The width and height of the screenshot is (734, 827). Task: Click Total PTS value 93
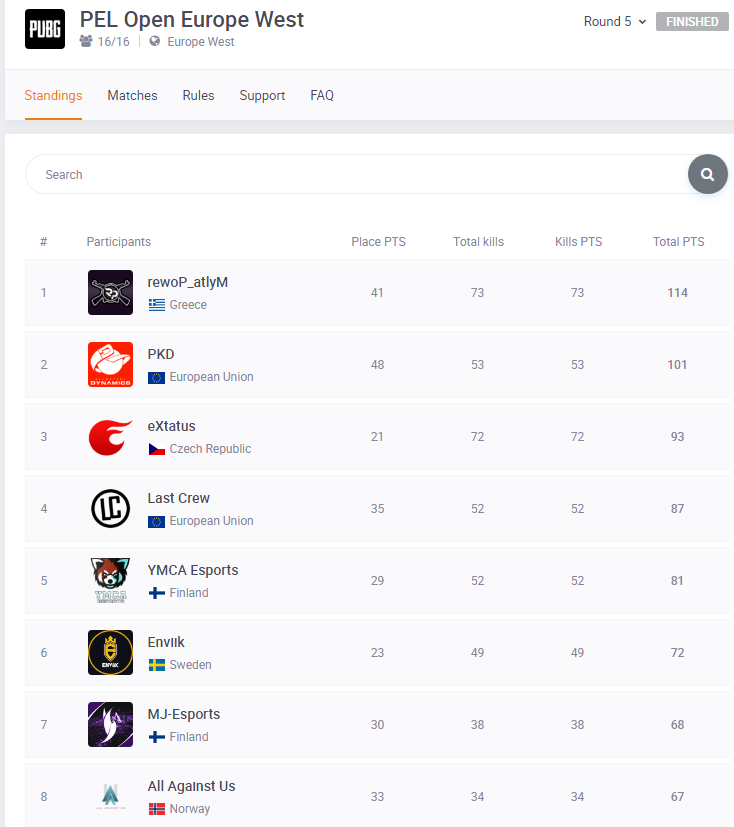point(677,437)
